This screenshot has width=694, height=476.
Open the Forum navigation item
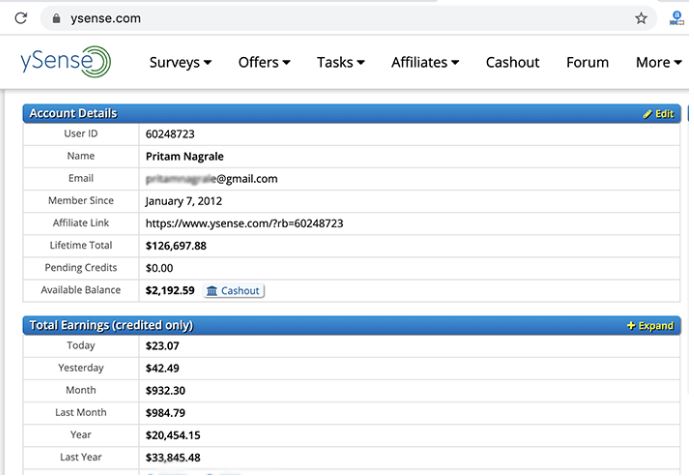click(587, 62)
